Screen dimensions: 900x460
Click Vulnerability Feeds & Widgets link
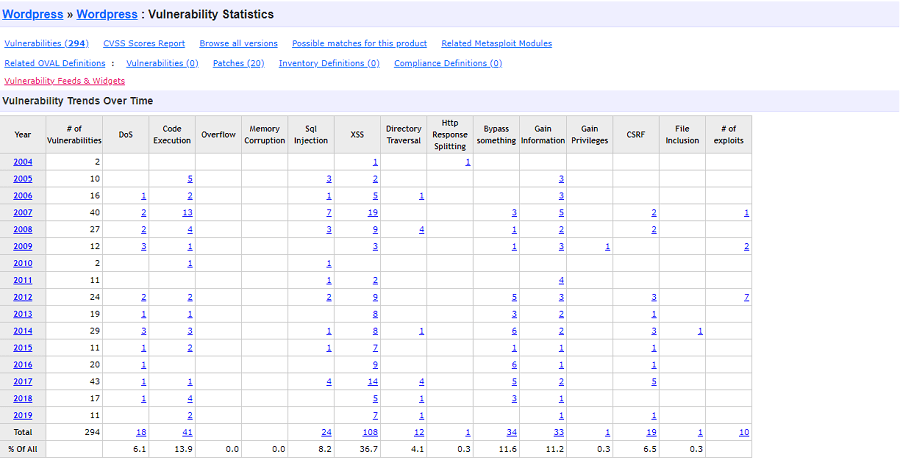tap(64, 81)
